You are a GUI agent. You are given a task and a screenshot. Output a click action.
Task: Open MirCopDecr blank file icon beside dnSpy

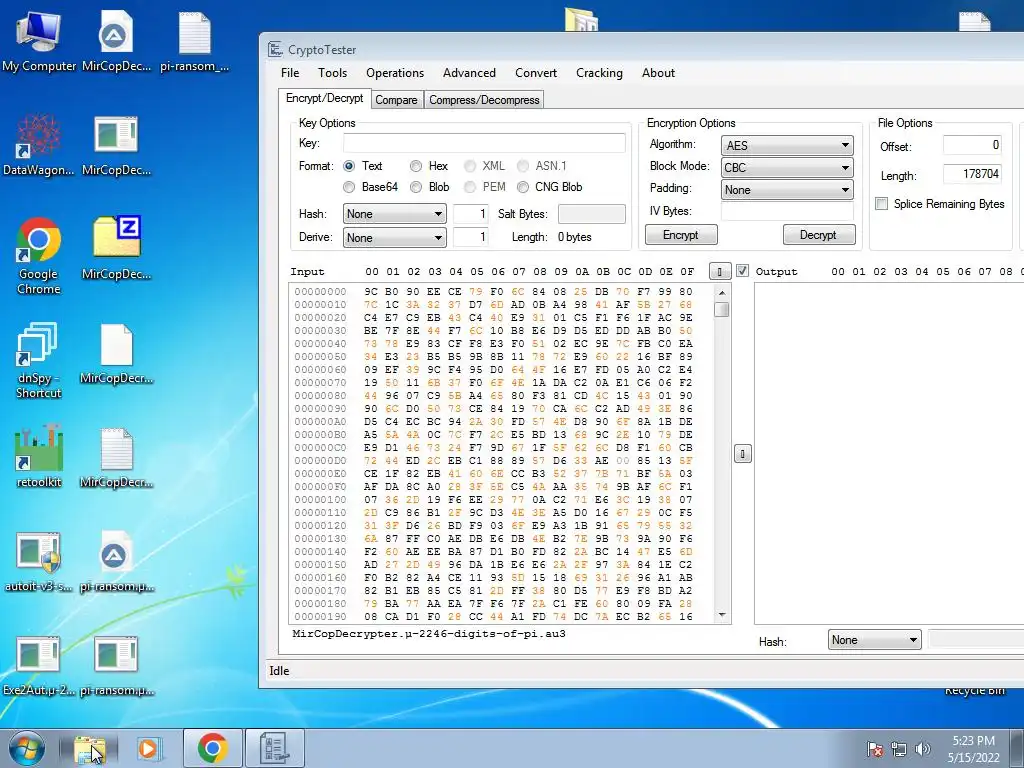click(116, 353)
